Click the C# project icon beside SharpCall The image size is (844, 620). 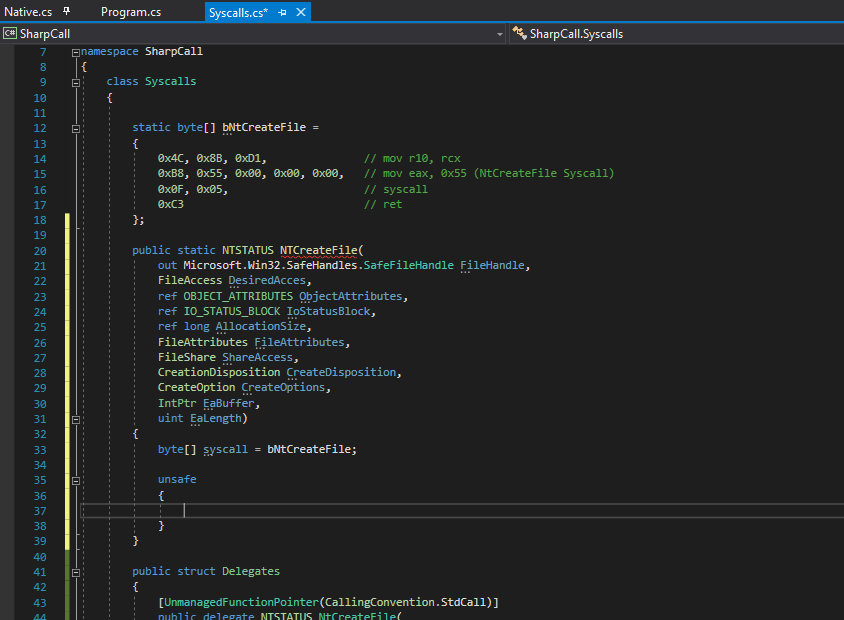tap(10, 34)
